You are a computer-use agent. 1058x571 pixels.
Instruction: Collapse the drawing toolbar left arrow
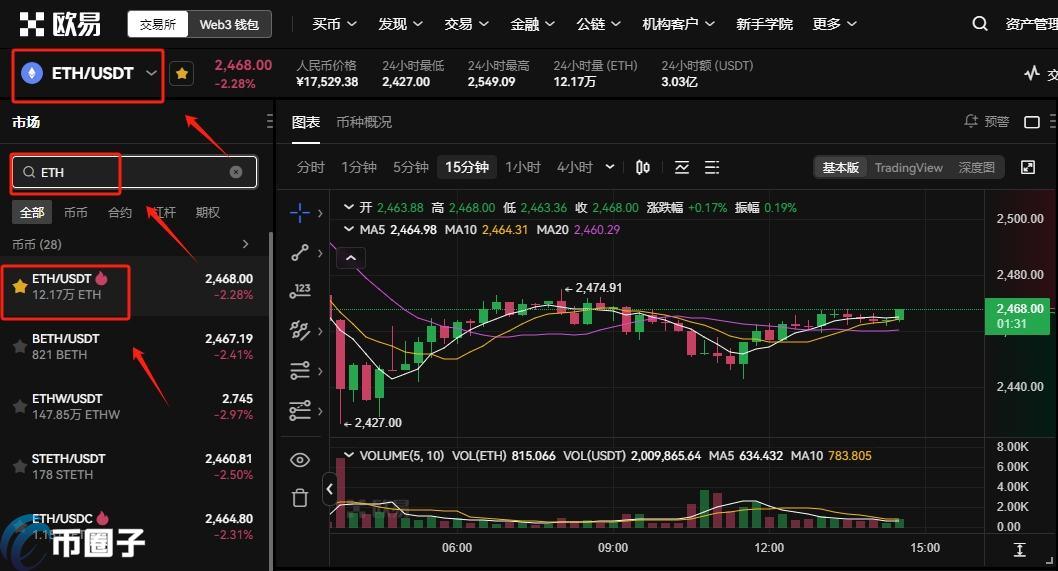tap(329, 489)
